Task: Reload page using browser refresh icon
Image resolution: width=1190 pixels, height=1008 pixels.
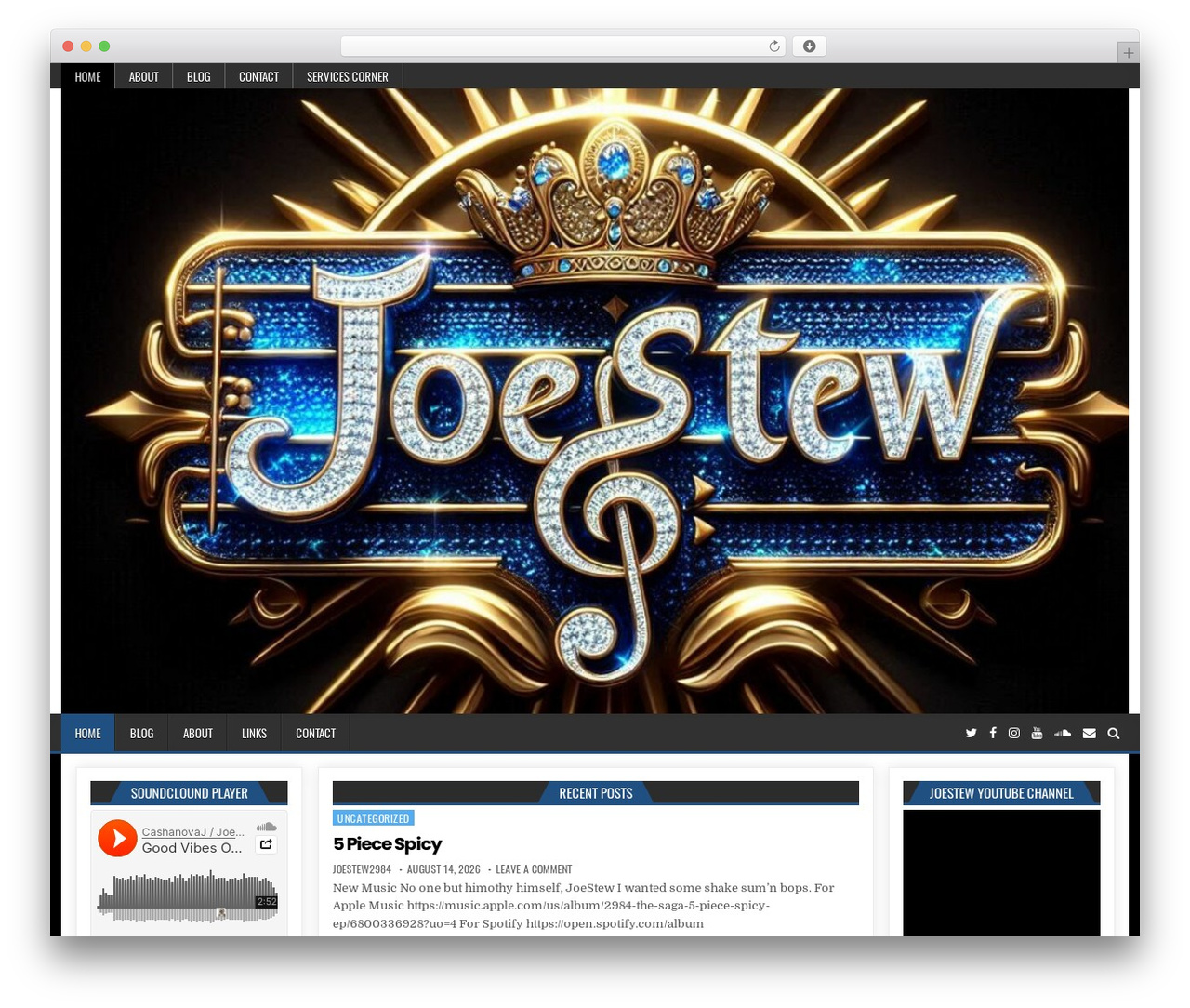Action: coord(774,46)
